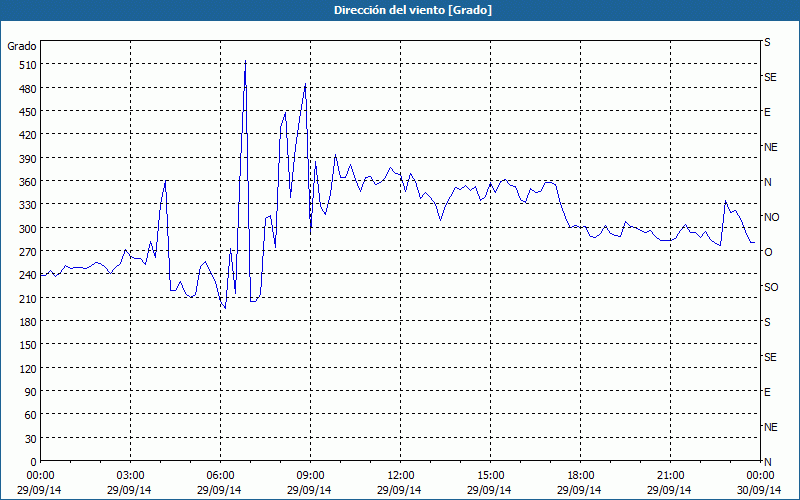The height and width of the screenshot is (500, 800).
Task: Click the 270 degree tick label
Action: pos(28,252)
